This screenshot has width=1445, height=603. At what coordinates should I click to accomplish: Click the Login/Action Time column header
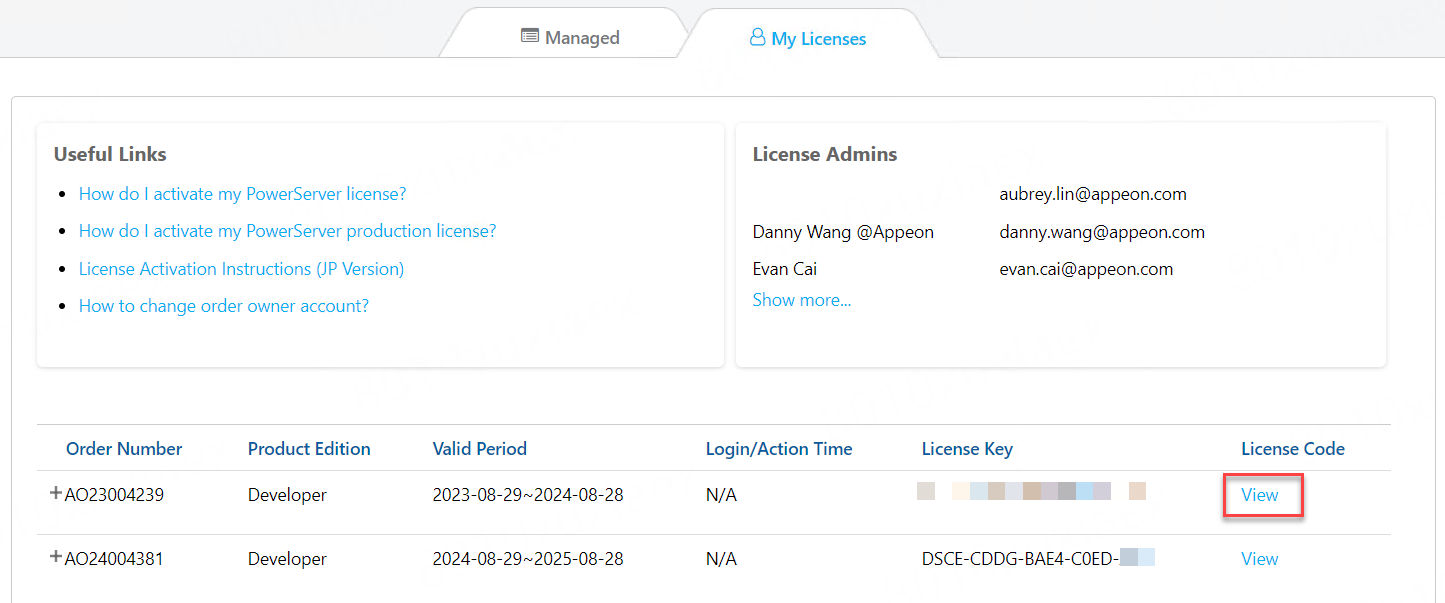[778, 449]
